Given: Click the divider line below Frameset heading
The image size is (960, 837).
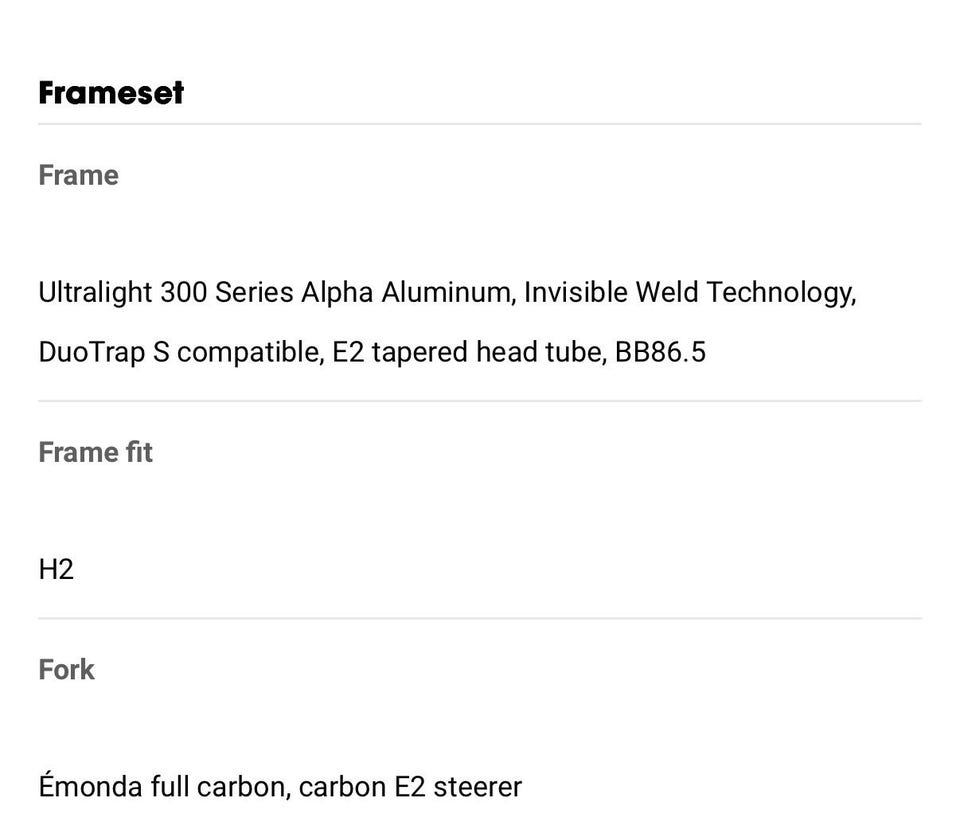Looking at the screenshot, I should (x=480, y=124).
